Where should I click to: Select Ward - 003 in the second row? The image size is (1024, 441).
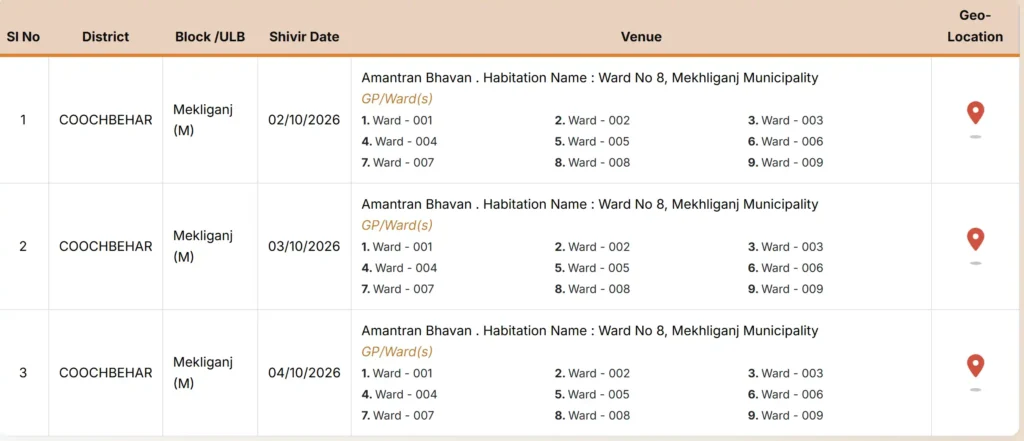tap(786, 246)
